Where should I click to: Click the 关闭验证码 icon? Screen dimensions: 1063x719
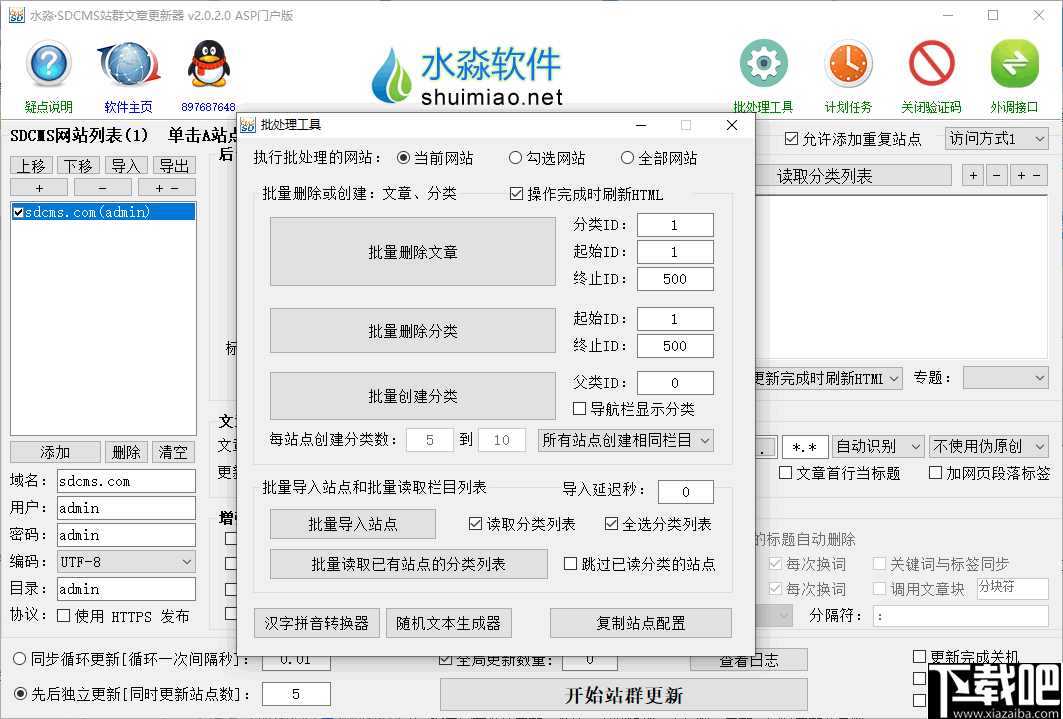[x=931, y=62]
